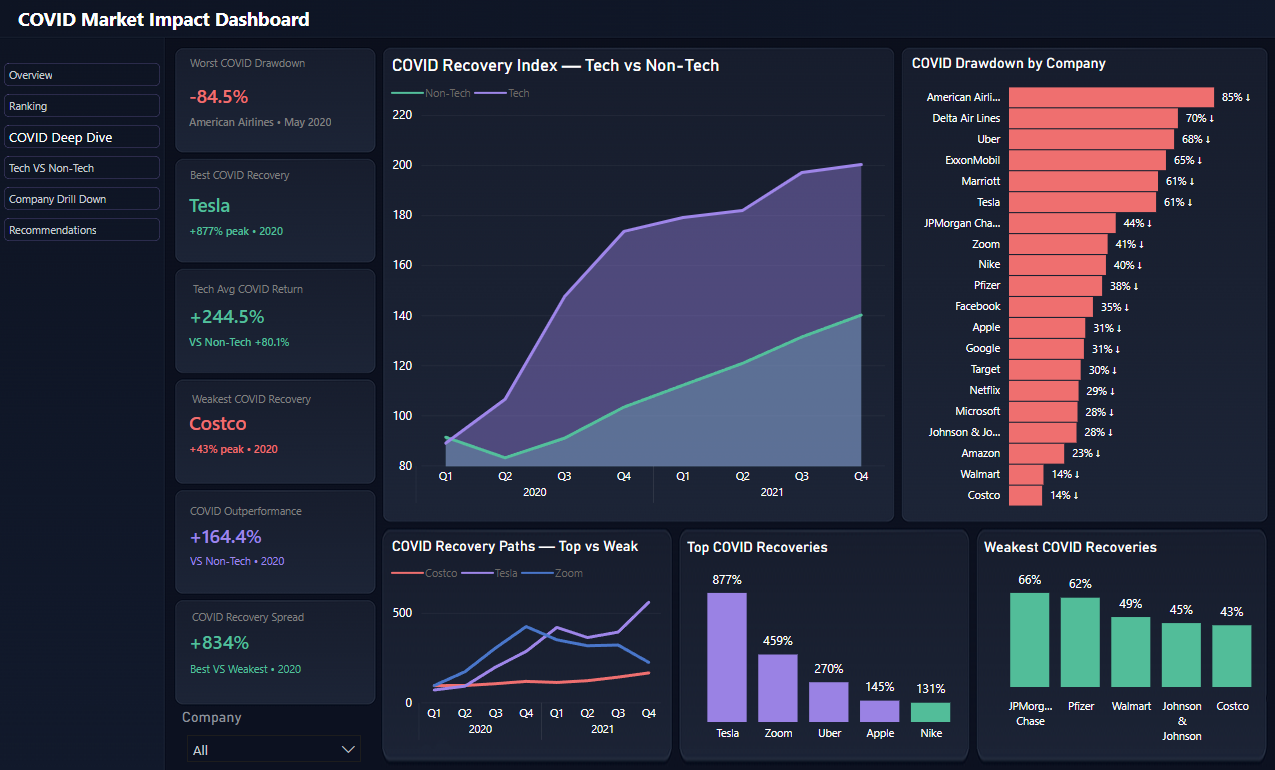This screenshot has width=1275, height=770.
Task: Click the COVID Recovery Spread +834% value
Action: click(x=219, y=642)
